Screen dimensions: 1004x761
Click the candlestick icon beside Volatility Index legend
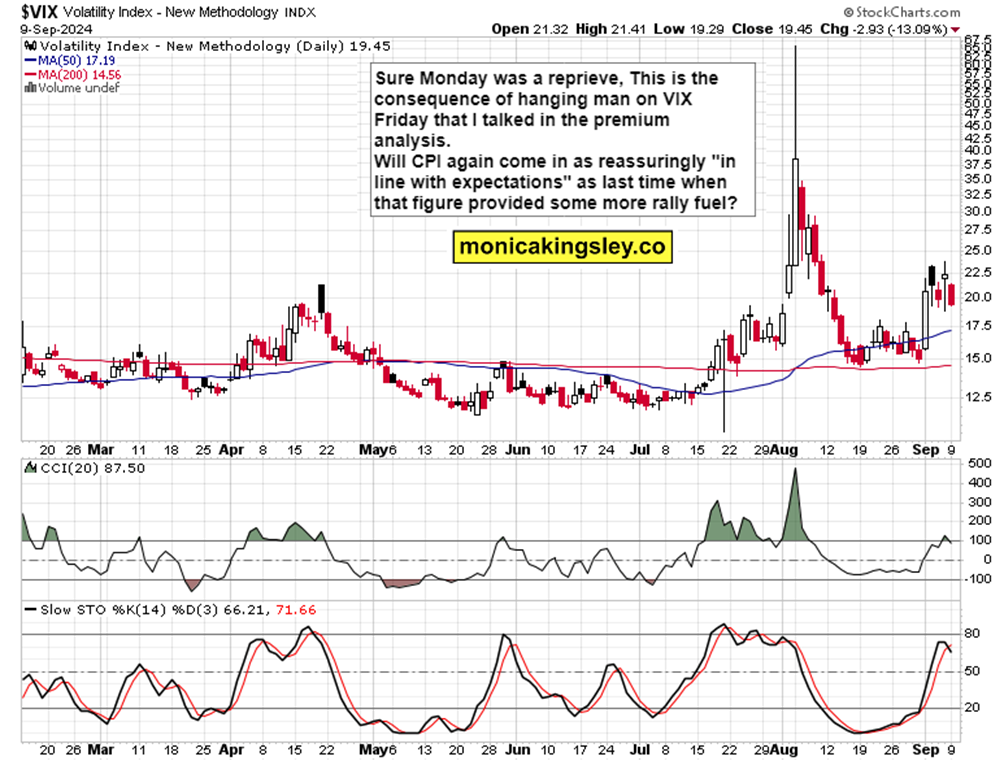30,47
